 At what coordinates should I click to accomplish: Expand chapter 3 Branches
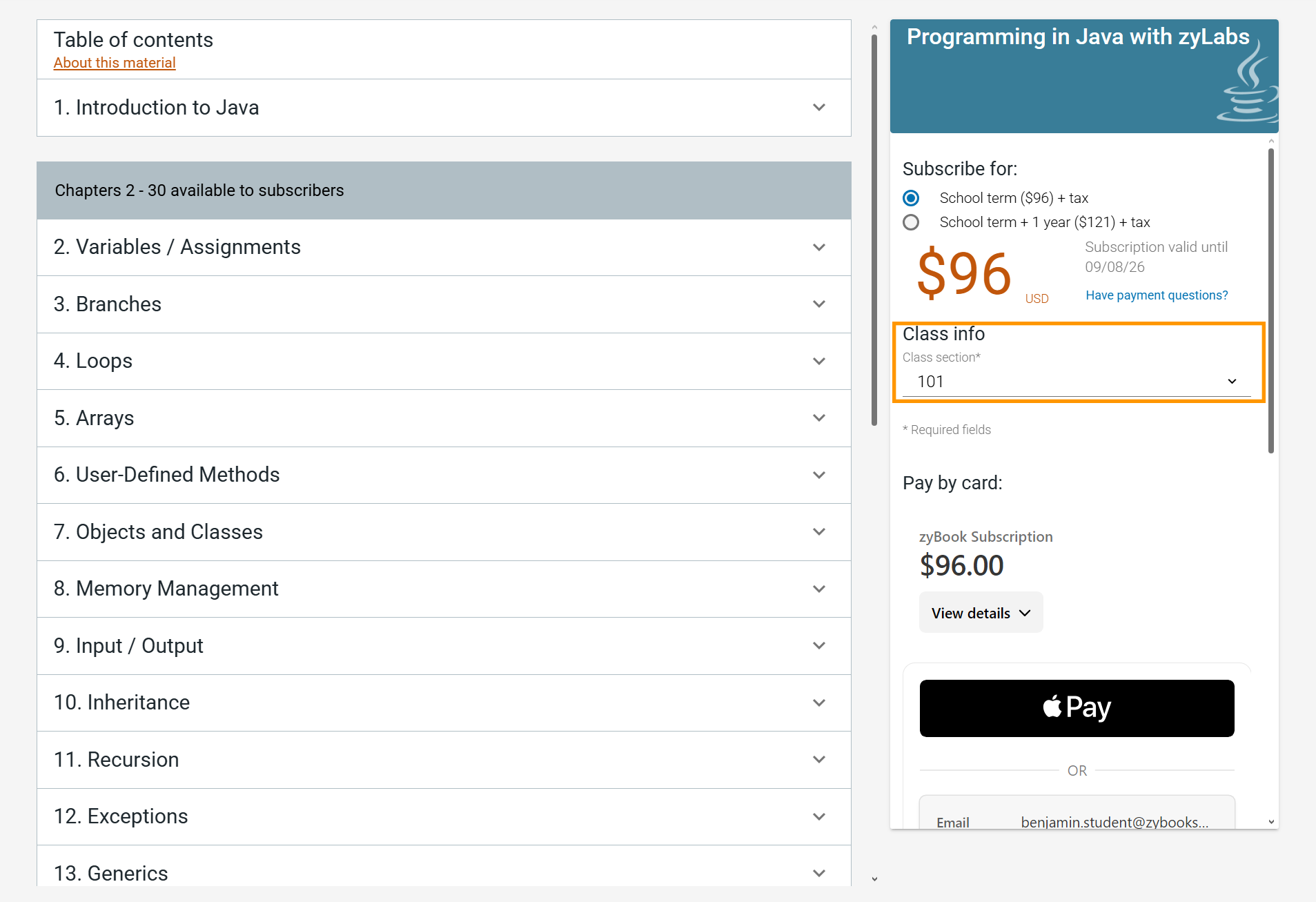pos(444,304)
